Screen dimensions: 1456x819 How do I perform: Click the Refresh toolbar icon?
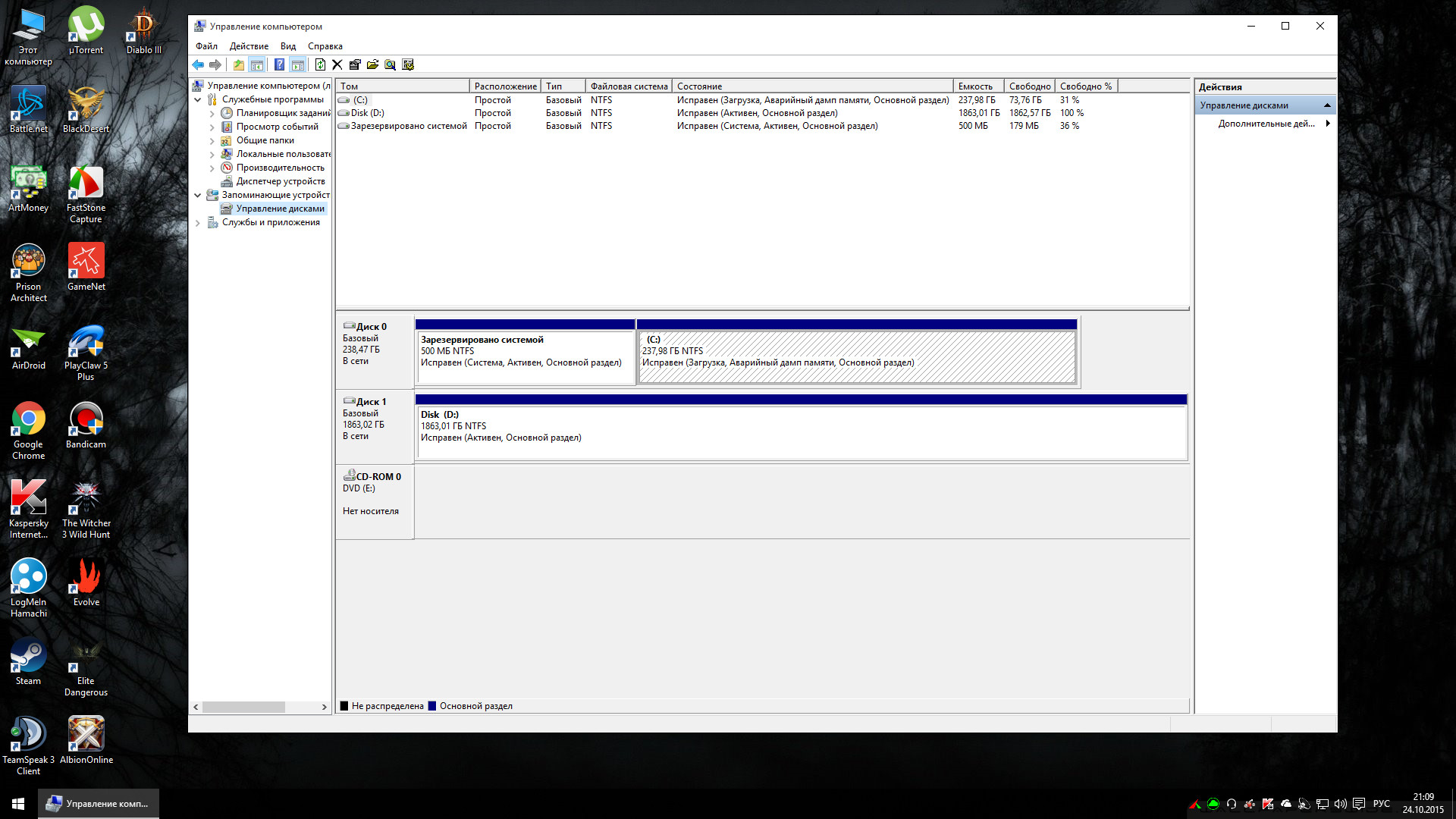[x=320, y=65]
